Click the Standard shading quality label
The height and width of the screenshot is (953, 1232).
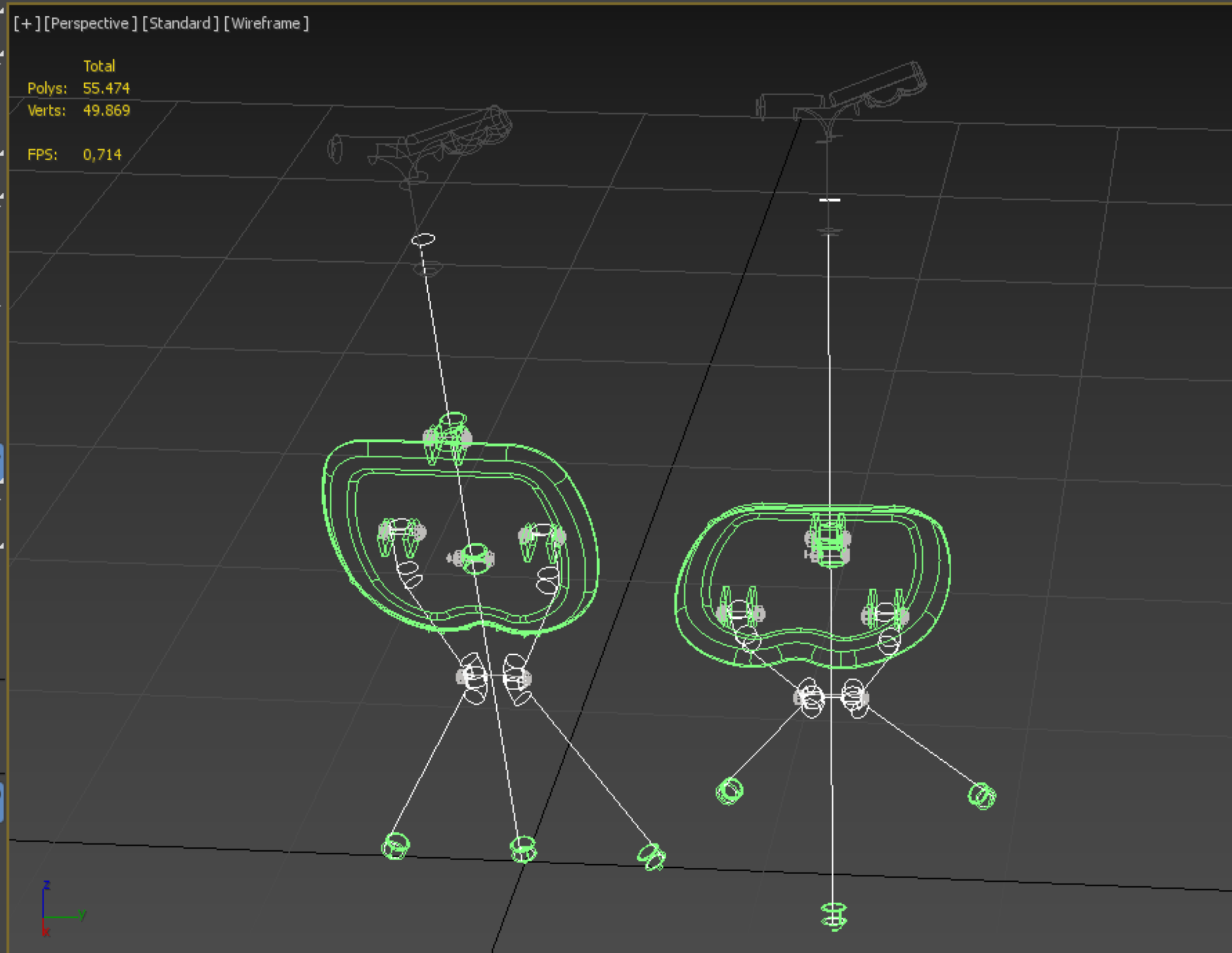tap(180, 24)
